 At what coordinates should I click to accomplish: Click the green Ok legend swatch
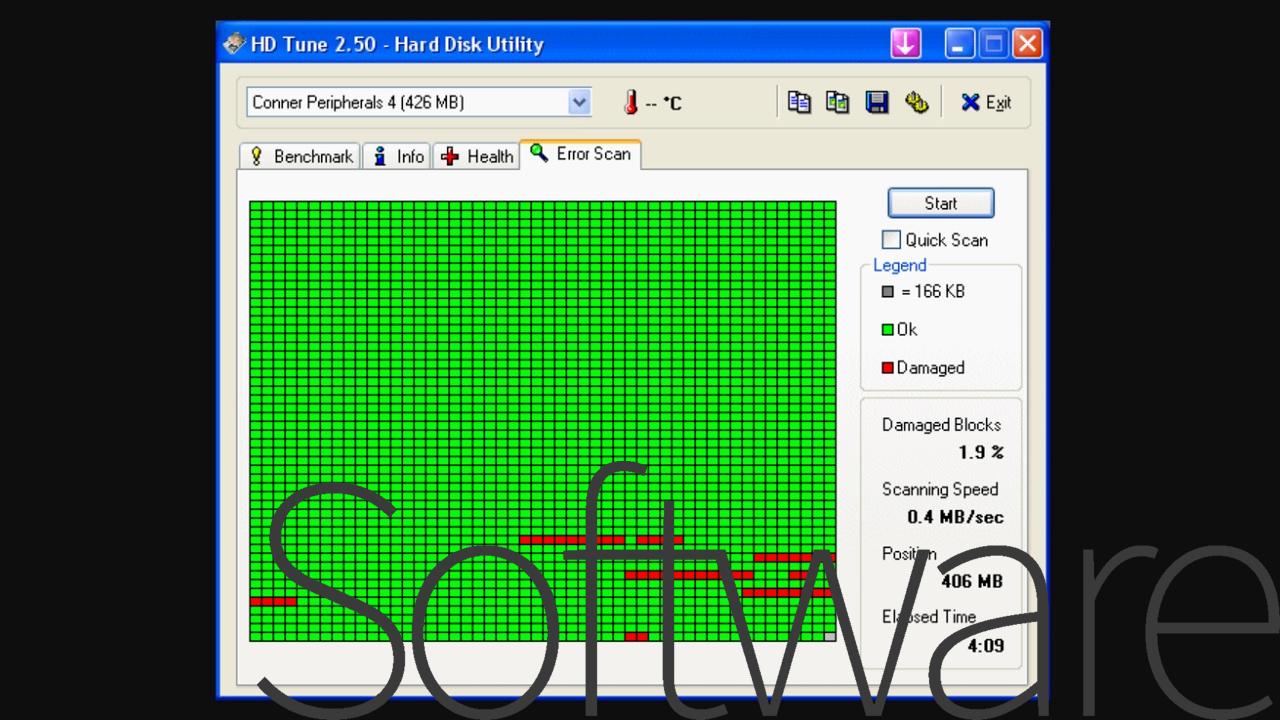coord(887,330)
